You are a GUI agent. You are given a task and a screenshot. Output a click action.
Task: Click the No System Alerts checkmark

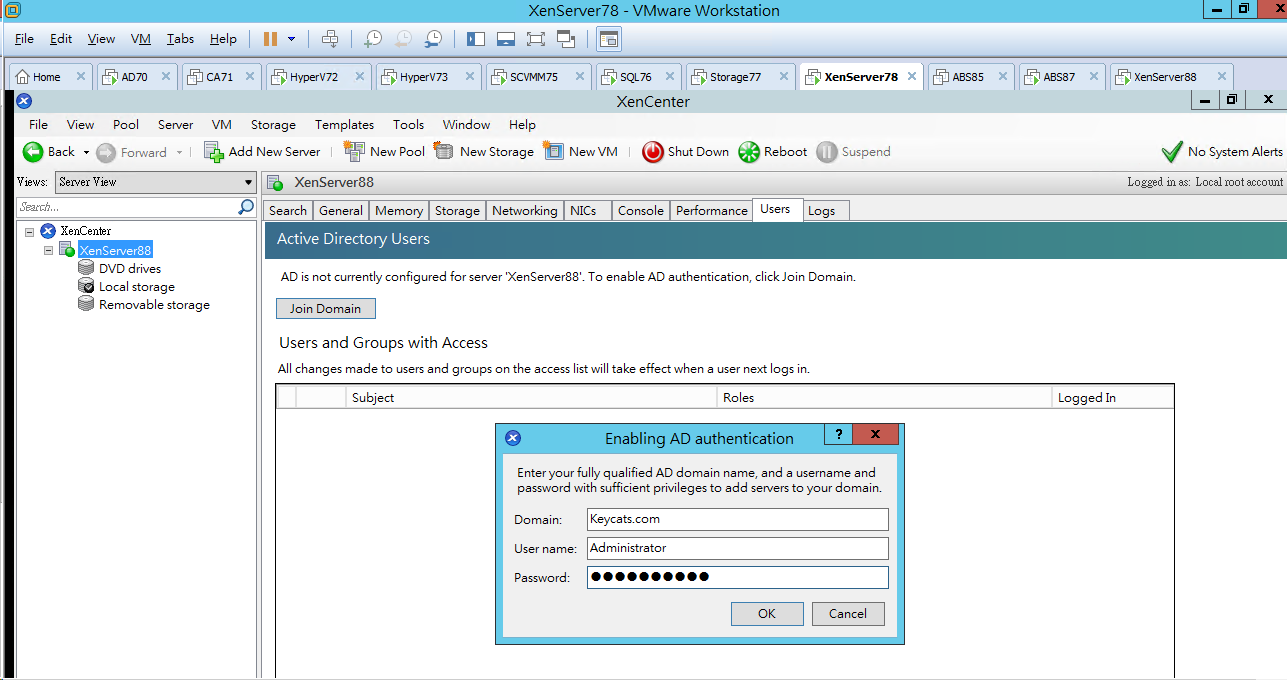coord(1172,152)
